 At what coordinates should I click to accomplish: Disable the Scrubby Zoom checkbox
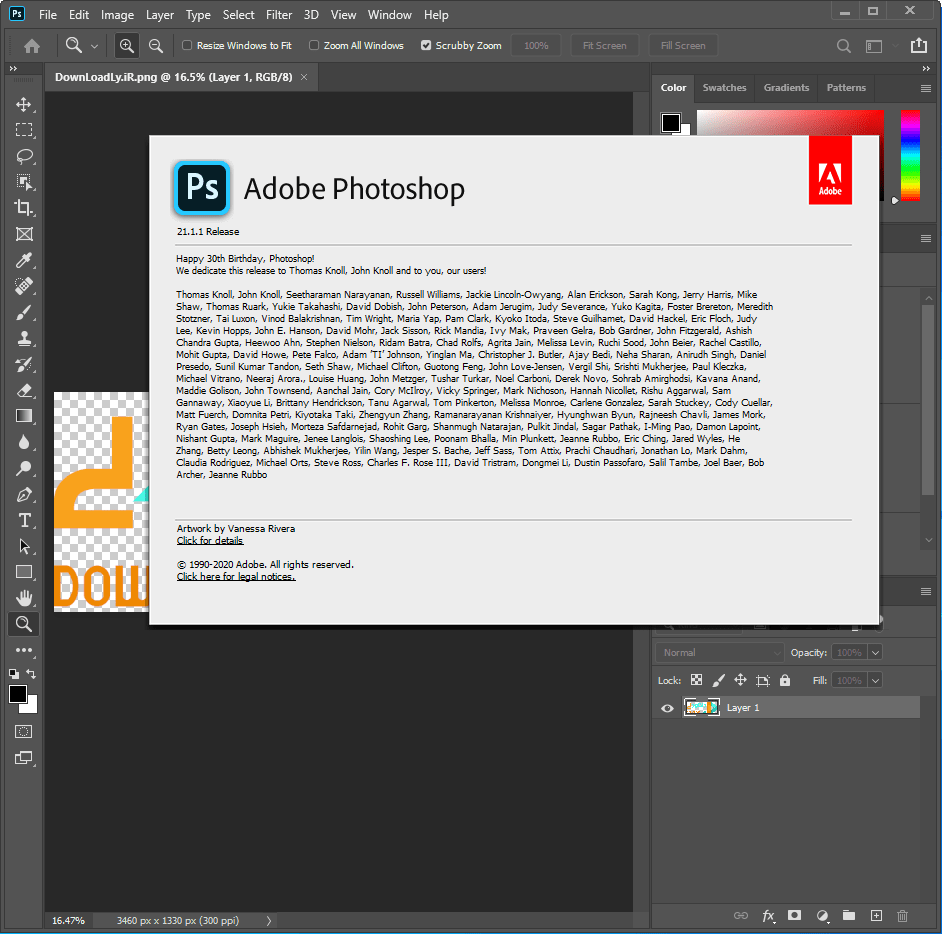tap(425, 45)
